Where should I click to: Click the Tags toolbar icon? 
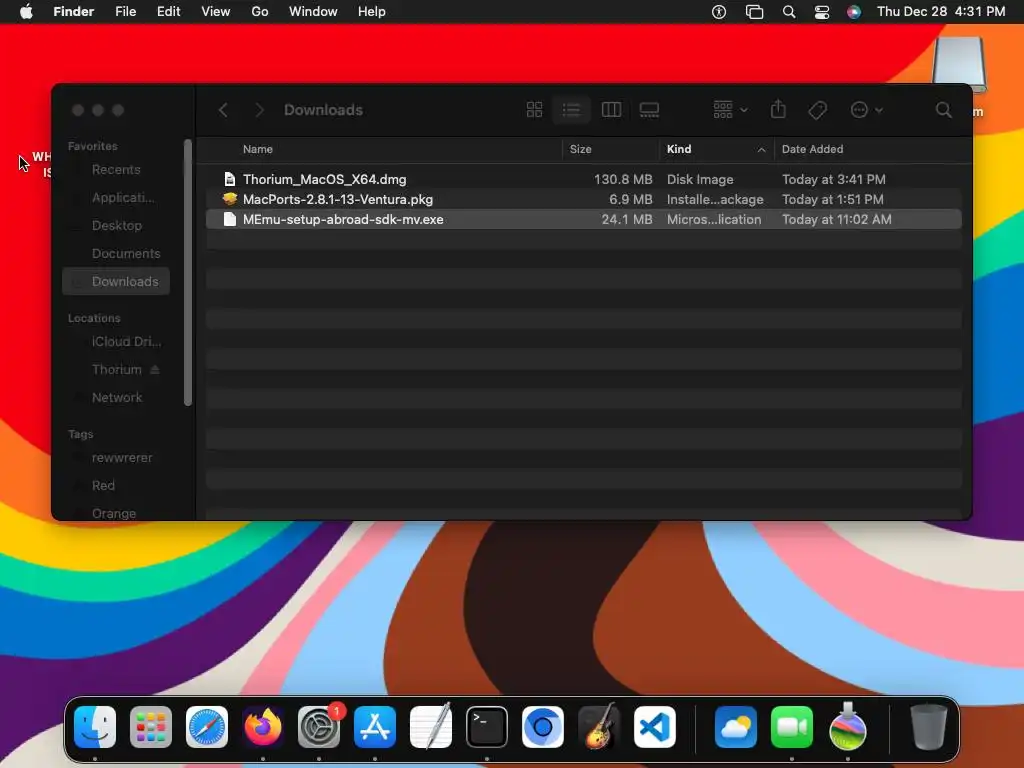point(817,110)
